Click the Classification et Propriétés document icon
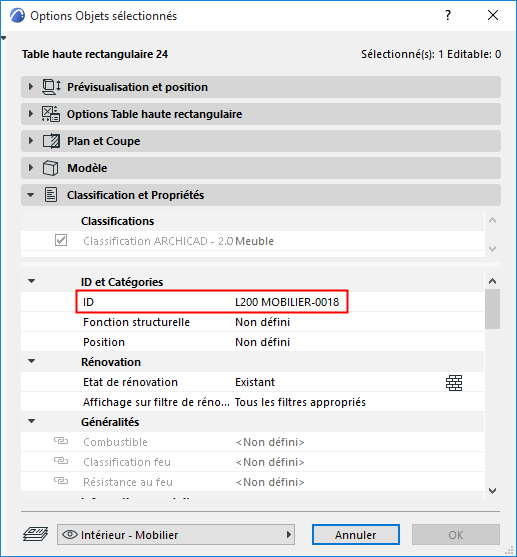The image size is (517, 557). pos(50,195)
